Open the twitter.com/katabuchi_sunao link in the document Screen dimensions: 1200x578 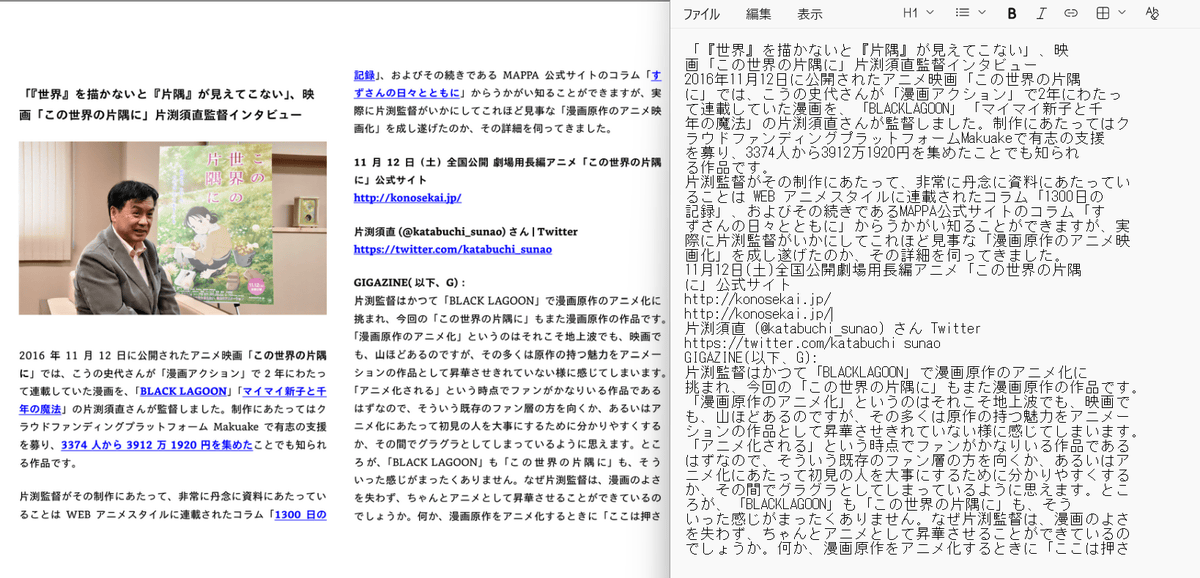coord(452,249)
